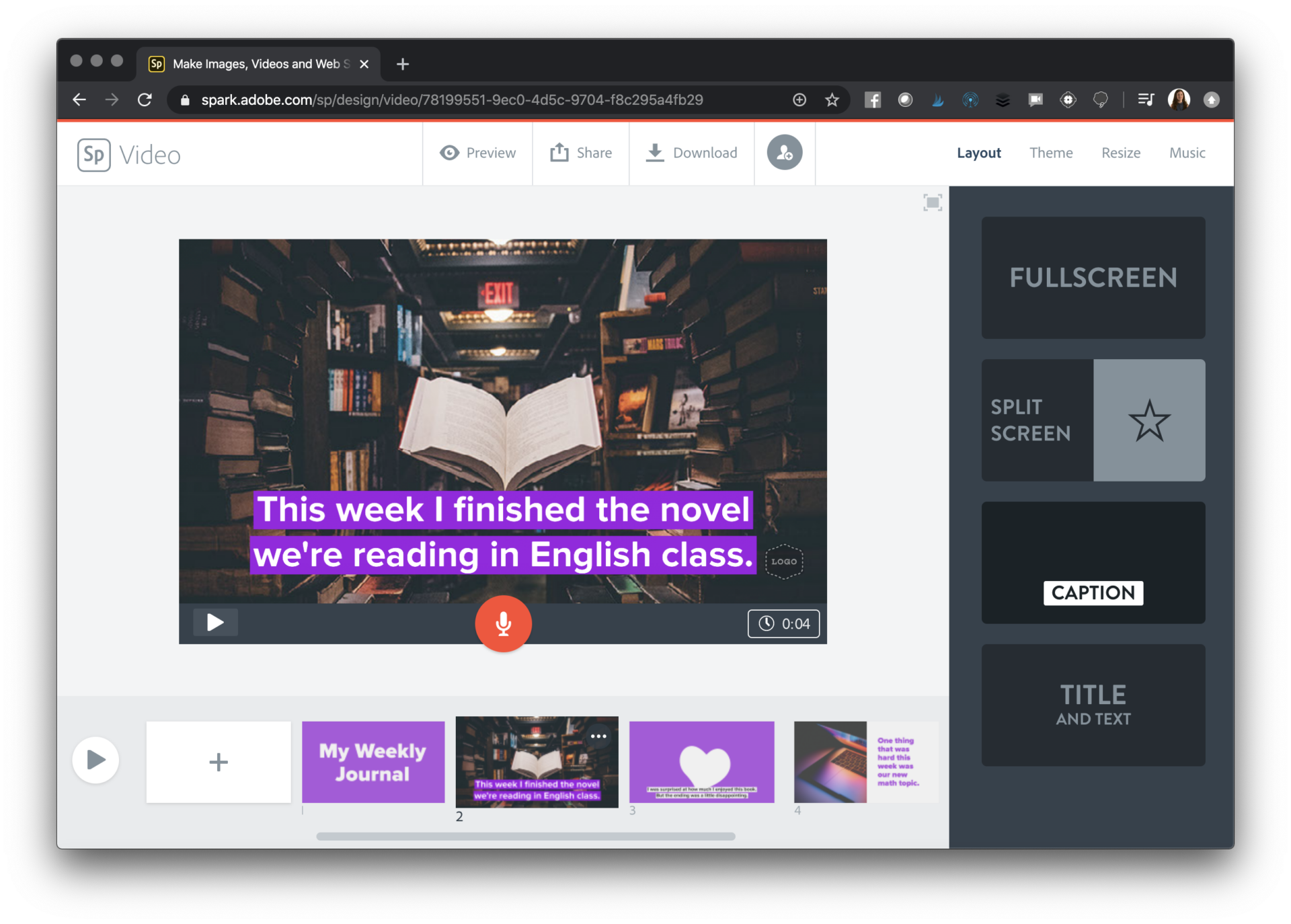This screenshot has width=1291, height=924.
Task: Click the Adobe Spark Sp logo
Action: coord(94,155)
